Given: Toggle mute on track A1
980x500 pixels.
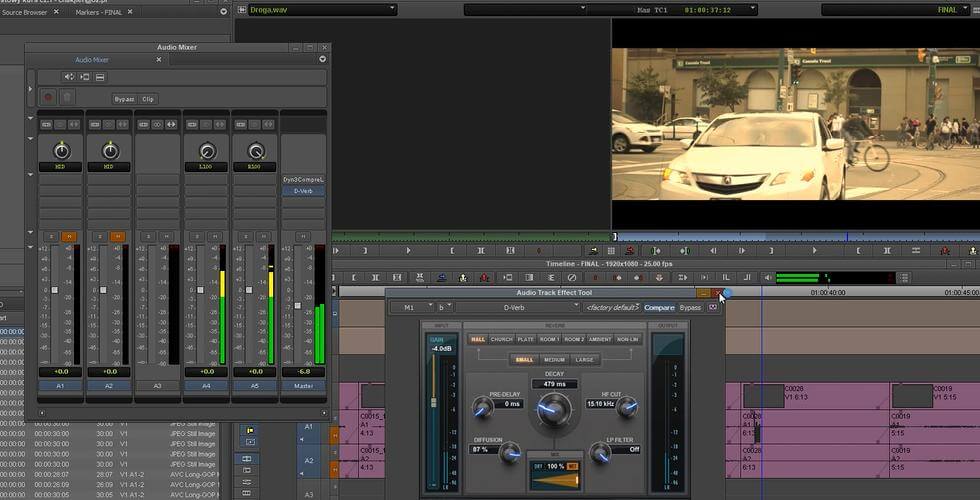Looking at the screenshot, I should 68,236.
